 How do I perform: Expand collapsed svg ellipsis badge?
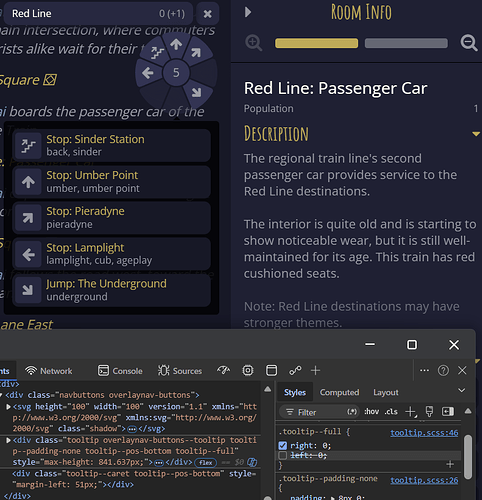(x=132, y=429)
